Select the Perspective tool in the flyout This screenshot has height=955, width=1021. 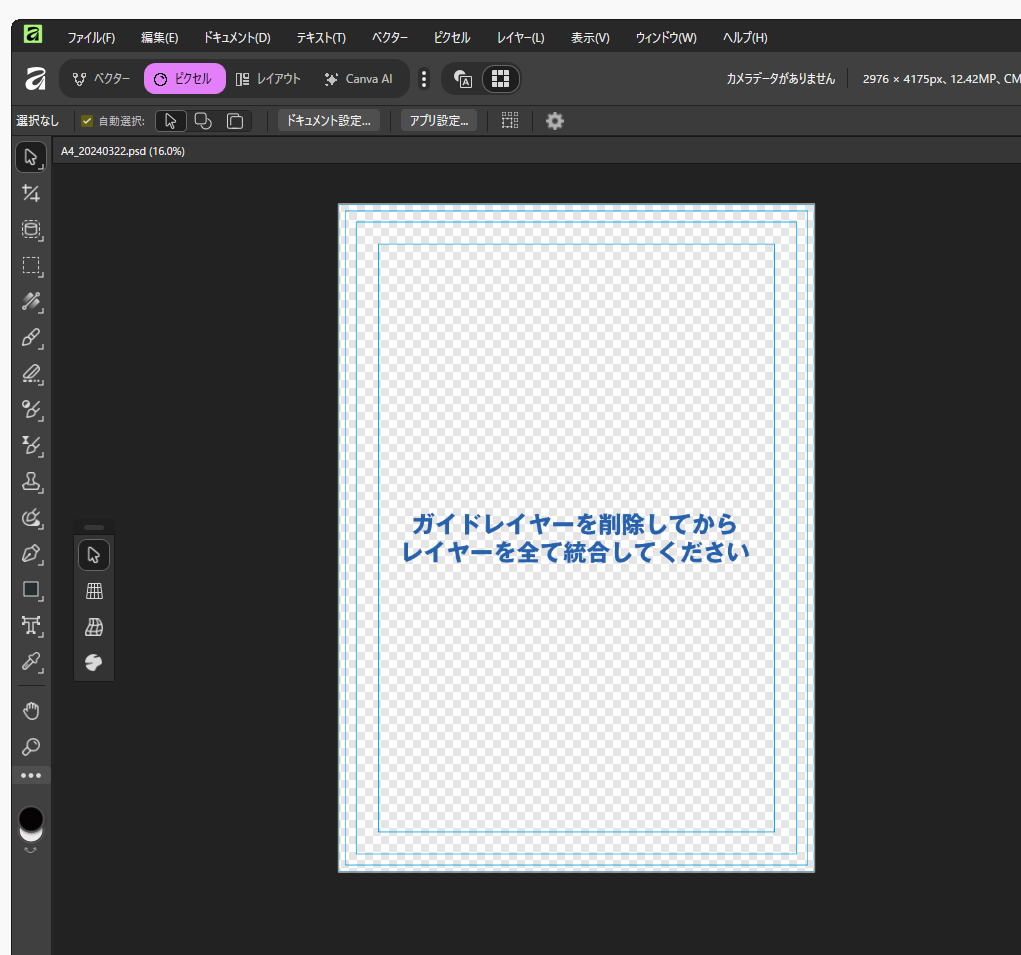tap(93, 590)
